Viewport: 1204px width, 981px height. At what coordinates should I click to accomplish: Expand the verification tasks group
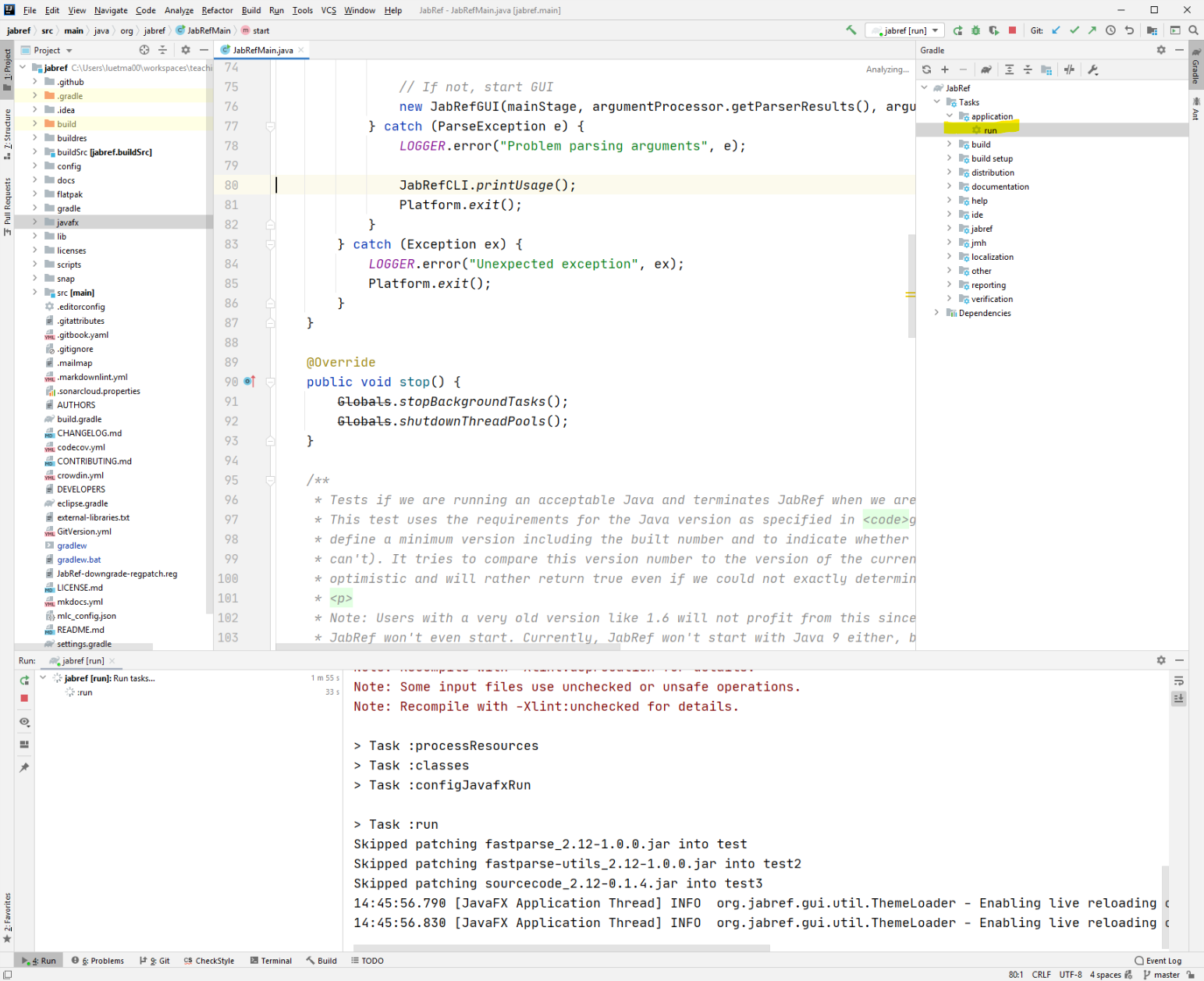click(950, 299)
